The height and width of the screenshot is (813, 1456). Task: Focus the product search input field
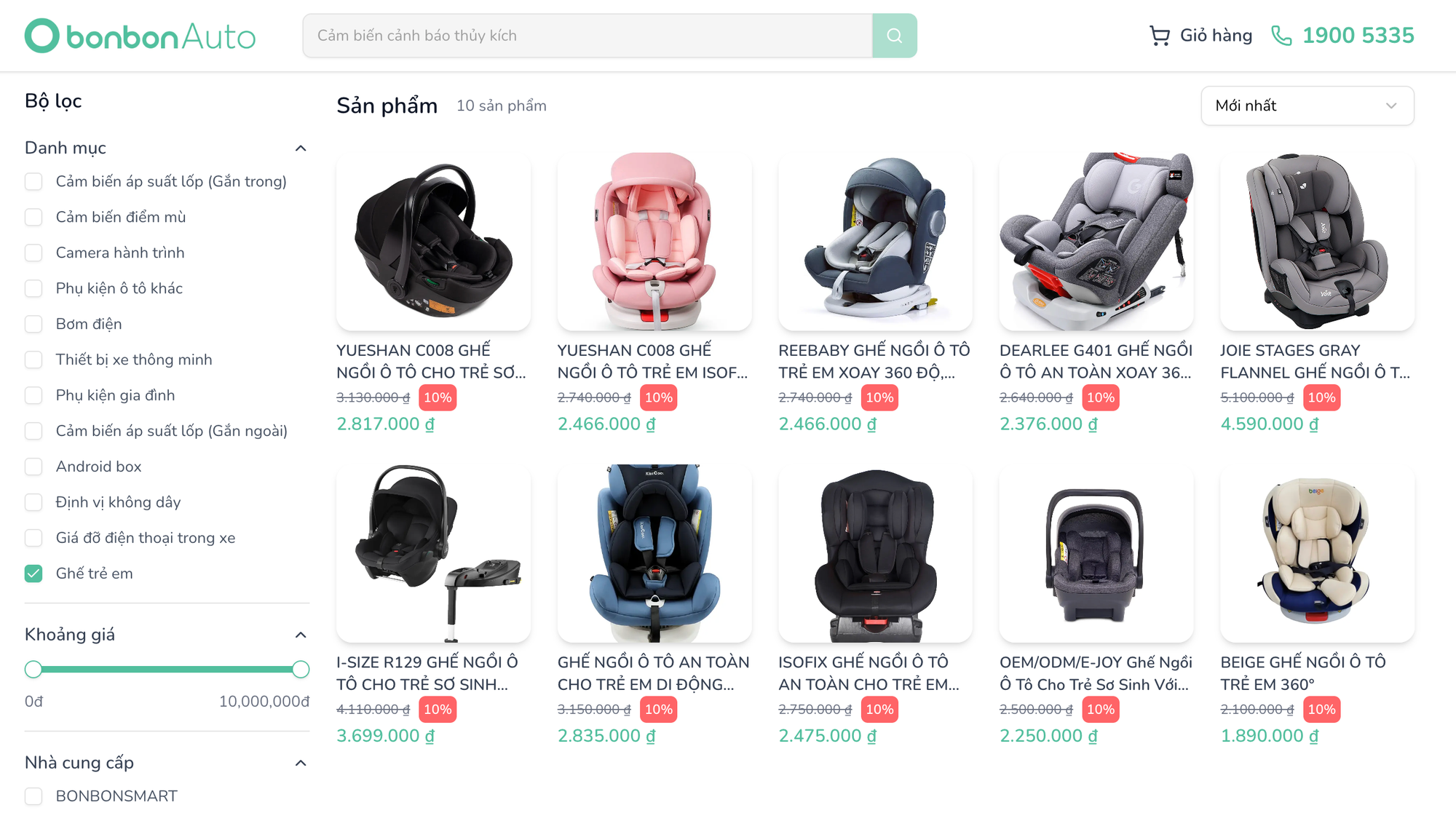click(x=587, y=36)
